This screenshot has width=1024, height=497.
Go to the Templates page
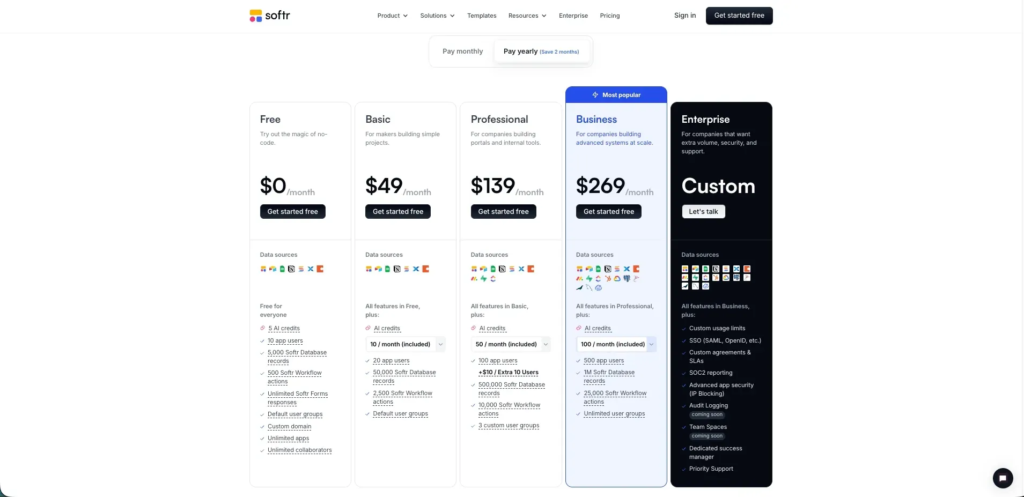[481, 16]
